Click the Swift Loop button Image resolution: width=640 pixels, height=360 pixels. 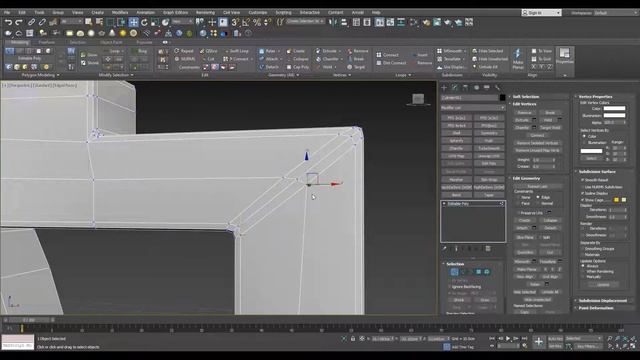(236, 51)
